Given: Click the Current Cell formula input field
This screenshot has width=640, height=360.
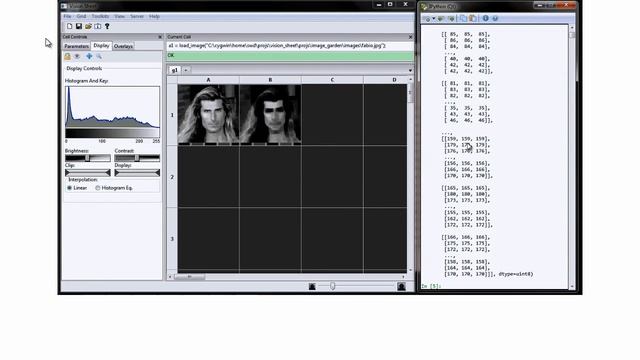Looking at the screenshot, I should [x=289, y=46].
